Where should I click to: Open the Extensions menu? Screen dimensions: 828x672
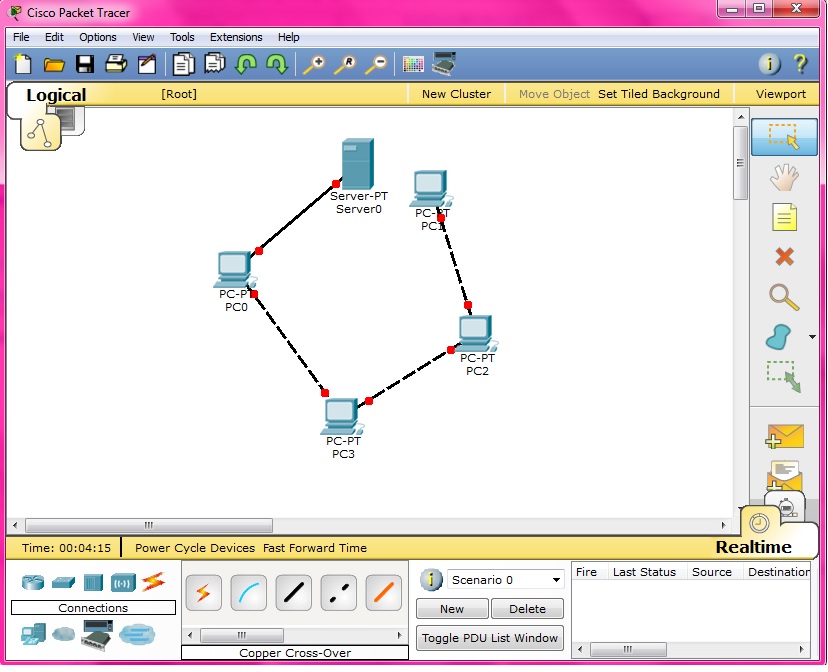pyautogui.click(x=236, y=37)
